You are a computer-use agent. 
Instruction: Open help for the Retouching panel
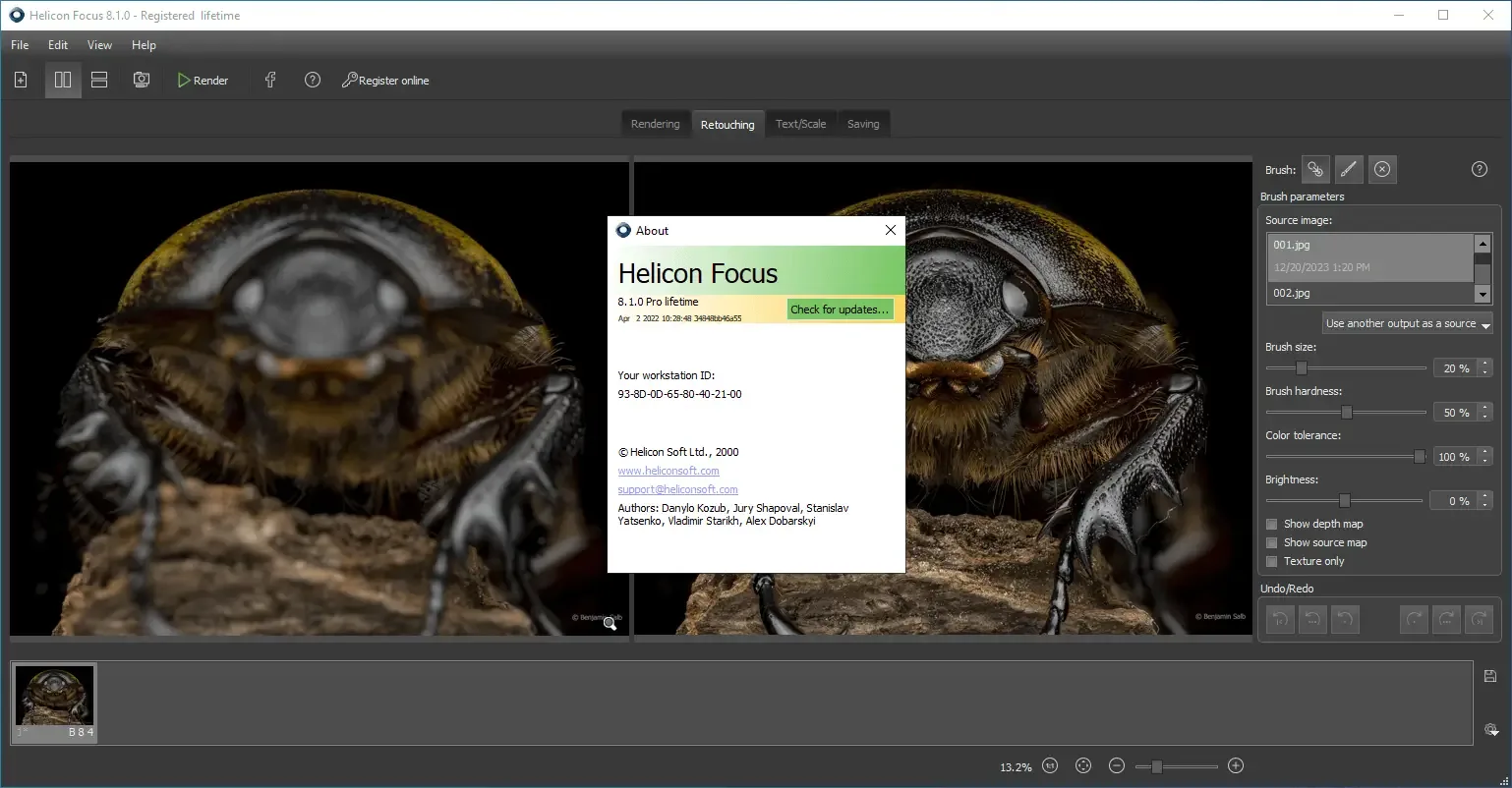click(x=1480, y=169)
